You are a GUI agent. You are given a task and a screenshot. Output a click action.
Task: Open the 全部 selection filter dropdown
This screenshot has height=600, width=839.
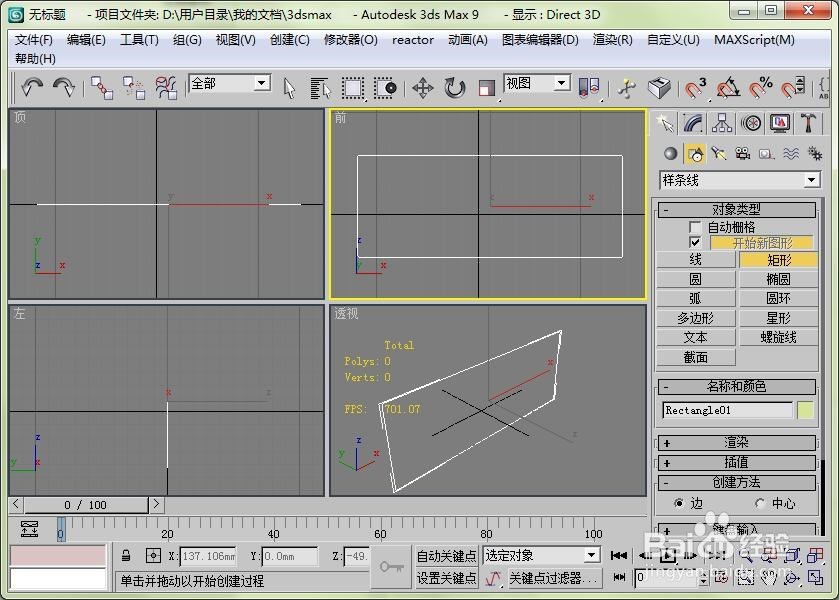click(261, 83)
